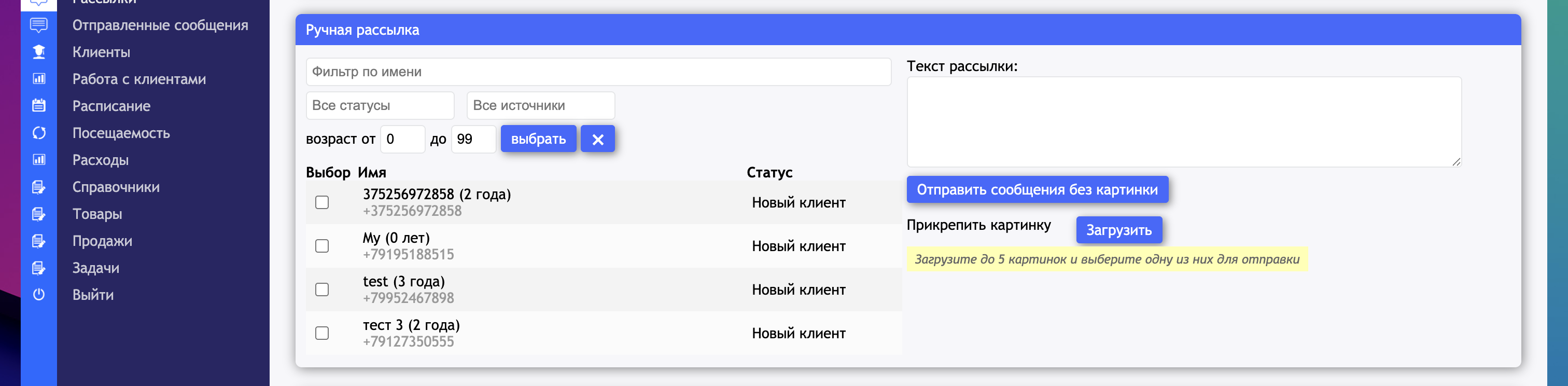The height and width of the screenshot is (386, 1568).
Task: Tick the checkbox for client test (3 года)
Action: click(322, 290)
